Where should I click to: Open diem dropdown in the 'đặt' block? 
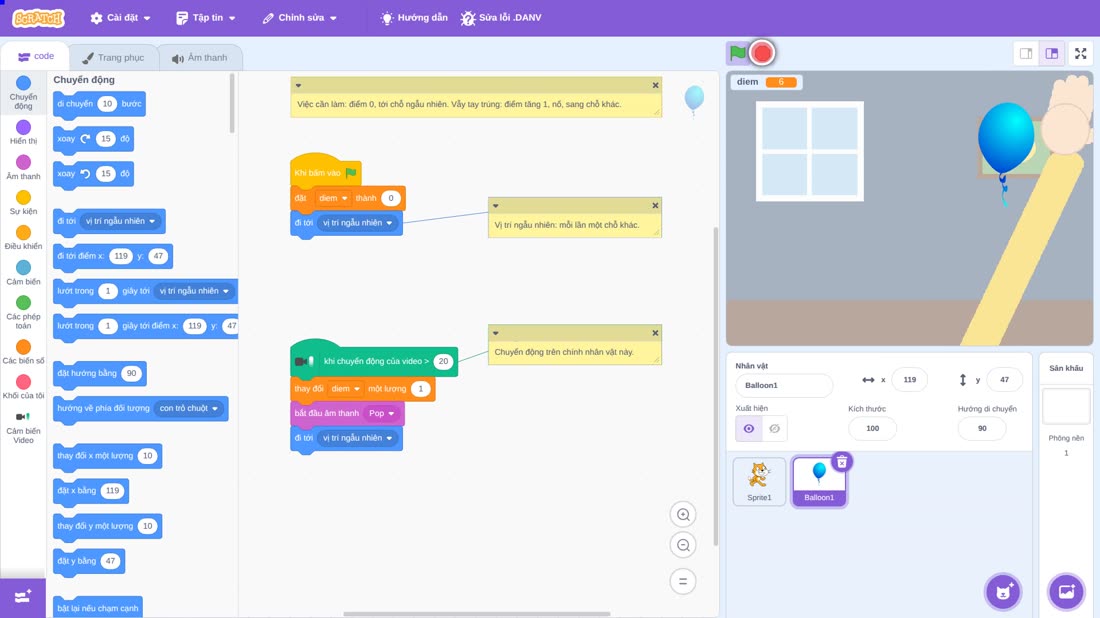click(x=333, y=199)
